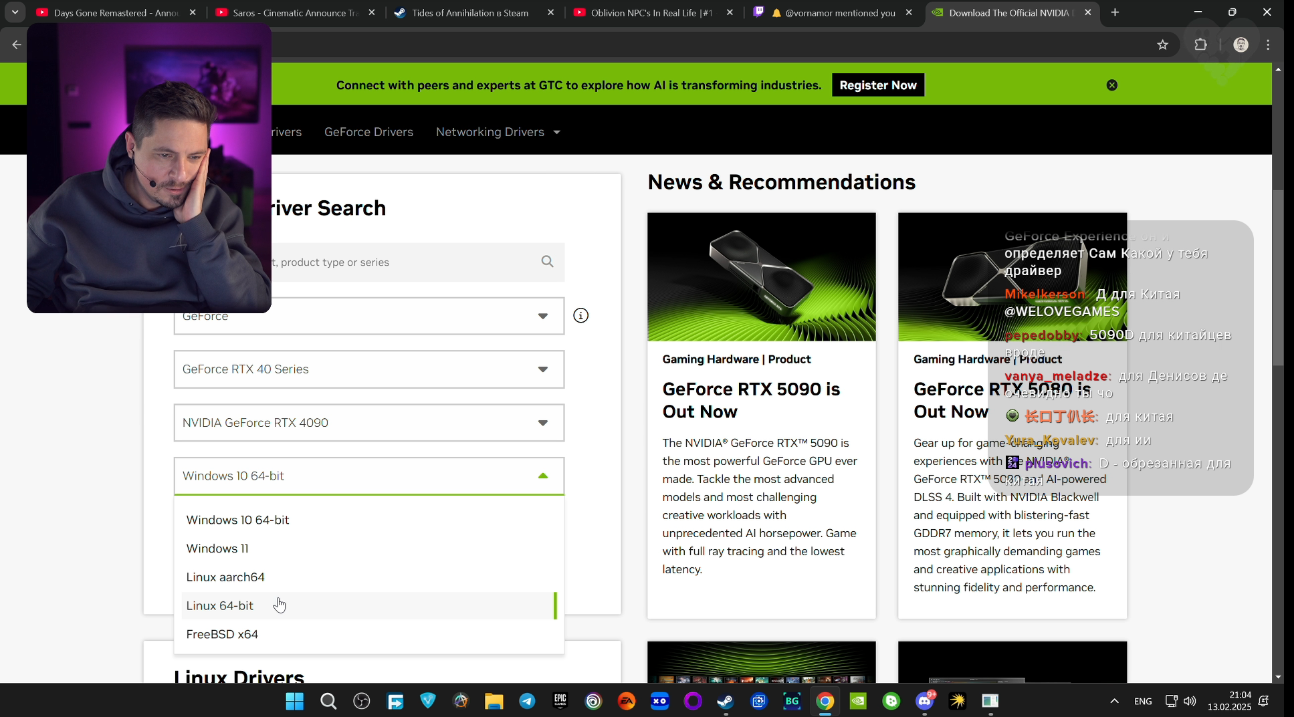
Task: Show hidden system tray icons
Action: tap(1114, 701)
